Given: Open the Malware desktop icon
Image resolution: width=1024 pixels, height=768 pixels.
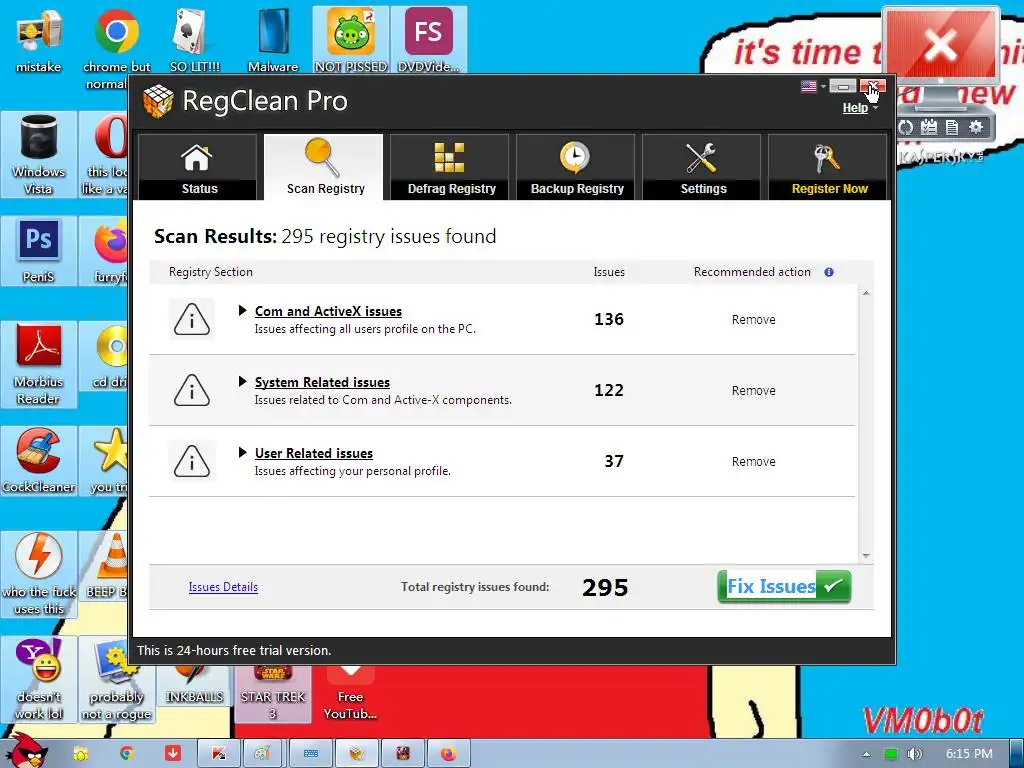Looking at the screenshot, I should [273, 40].
